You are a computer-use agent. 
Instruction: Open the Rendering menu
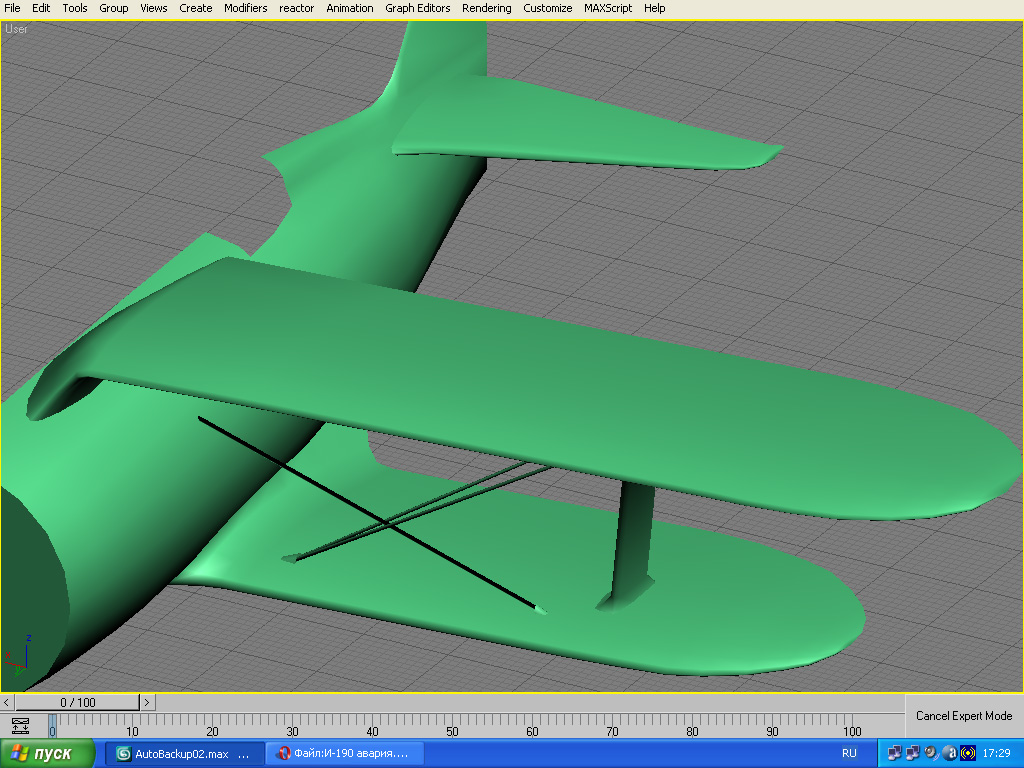pyautogui.click(x=487, y=8)
